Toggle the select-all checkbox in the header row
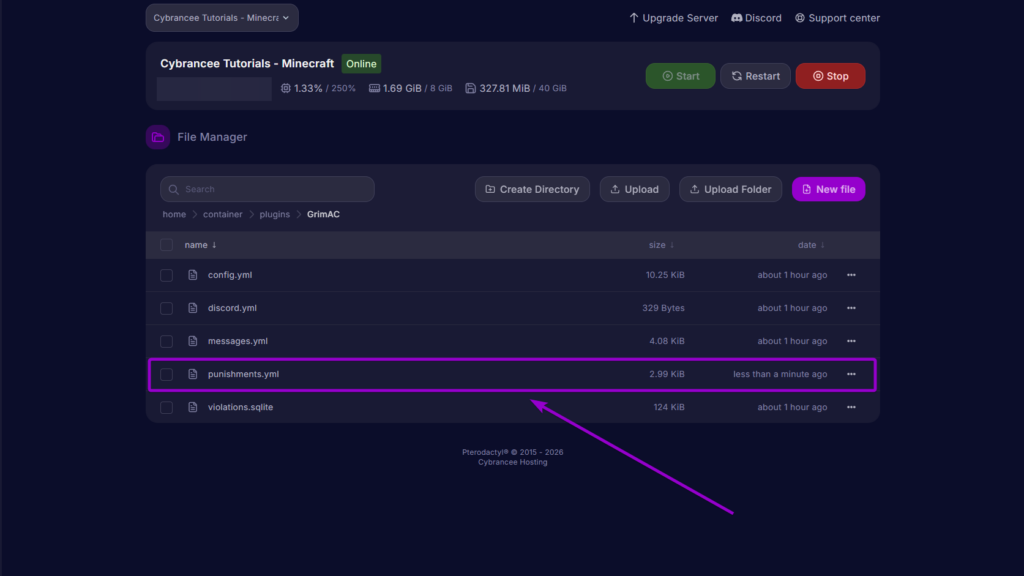Screen dimensions: 1024x576 166,244
